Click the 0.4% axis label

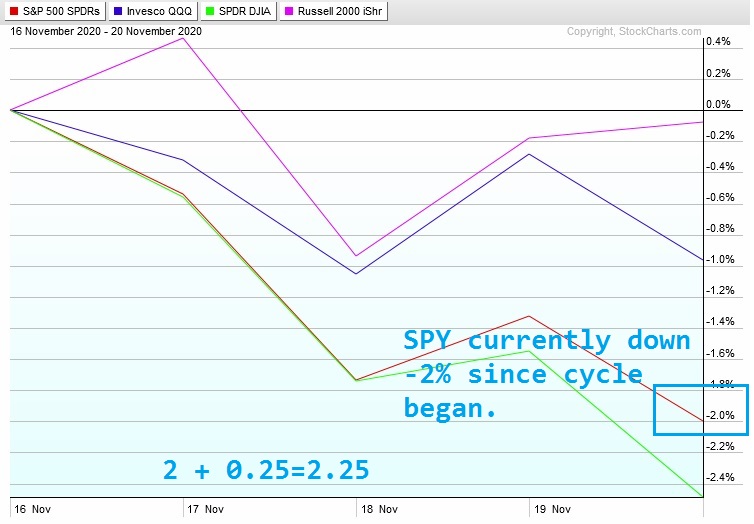[718, 42]
